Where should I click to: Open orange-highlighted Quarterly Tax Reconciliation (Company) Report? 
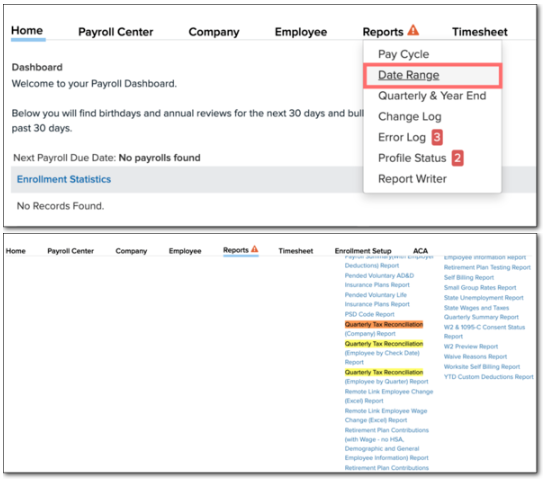point(384,329)
